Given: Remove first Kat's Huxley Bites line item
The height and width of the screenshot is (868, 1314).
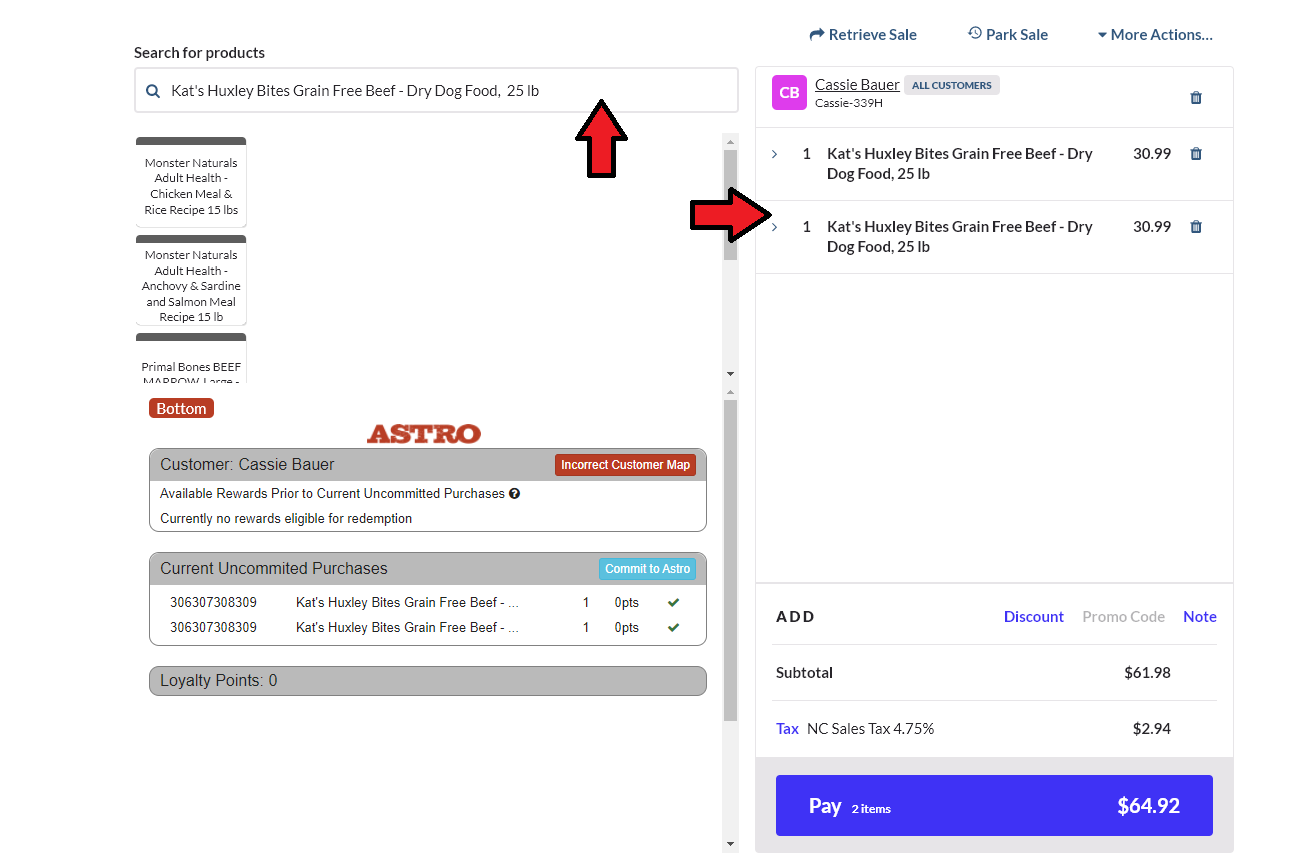Looking at the screenshot, I should pos(1195,154).
